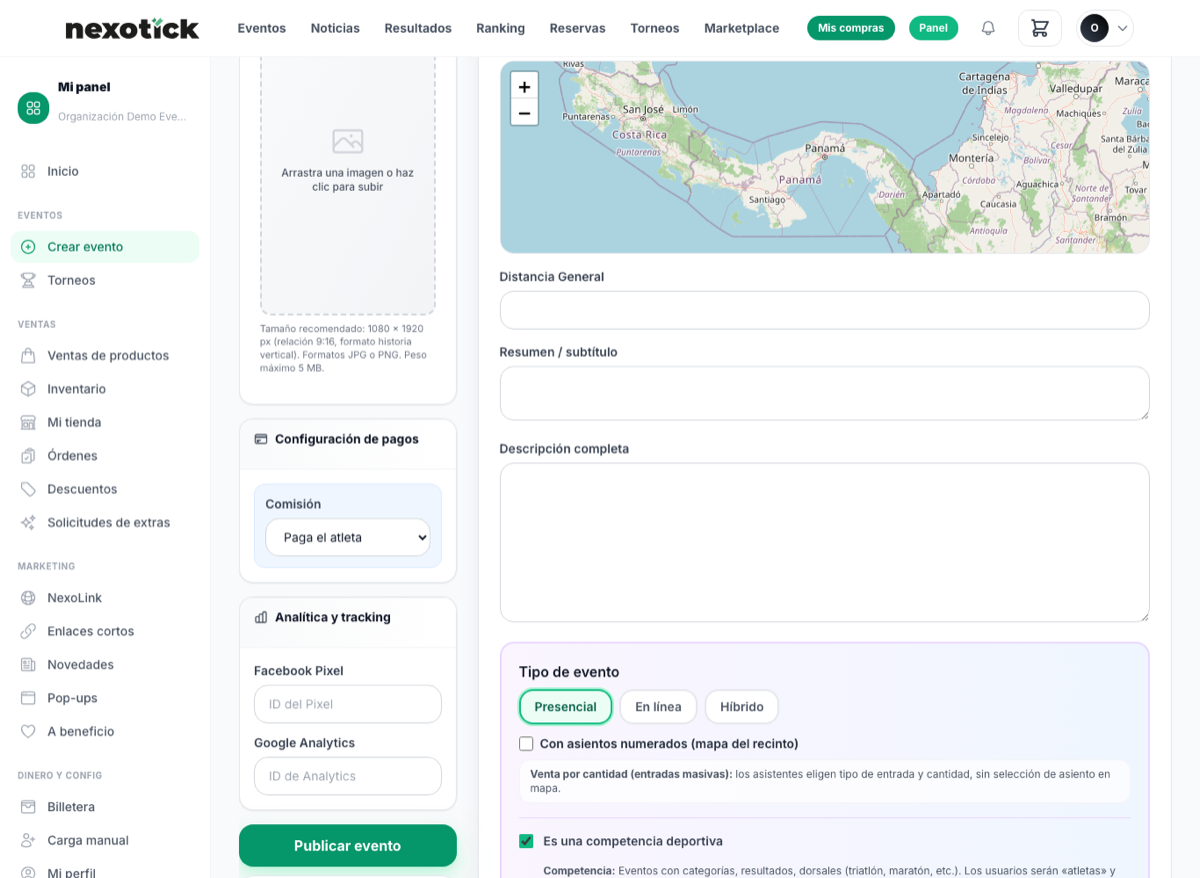
Task: Click the Carga manual user-plus icon
Action: point(28,840)
